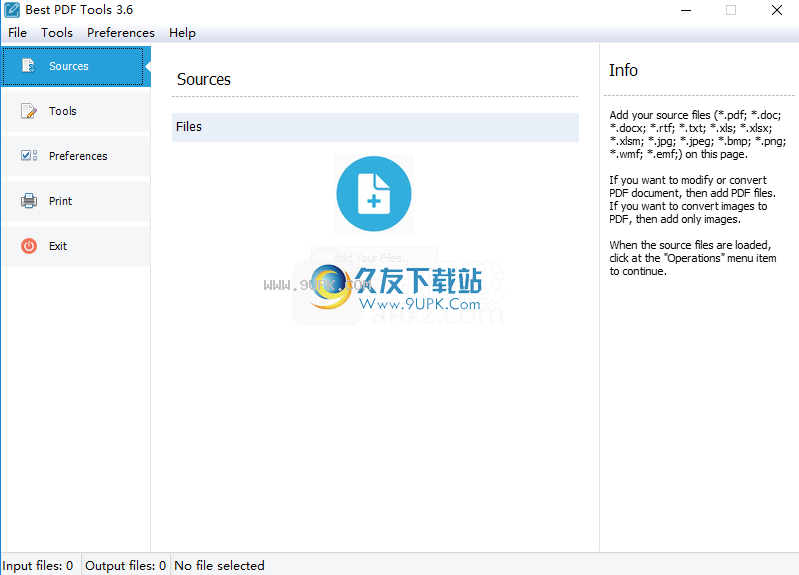Click the 'Input files: 0' status entry

[x=38, y=566]
